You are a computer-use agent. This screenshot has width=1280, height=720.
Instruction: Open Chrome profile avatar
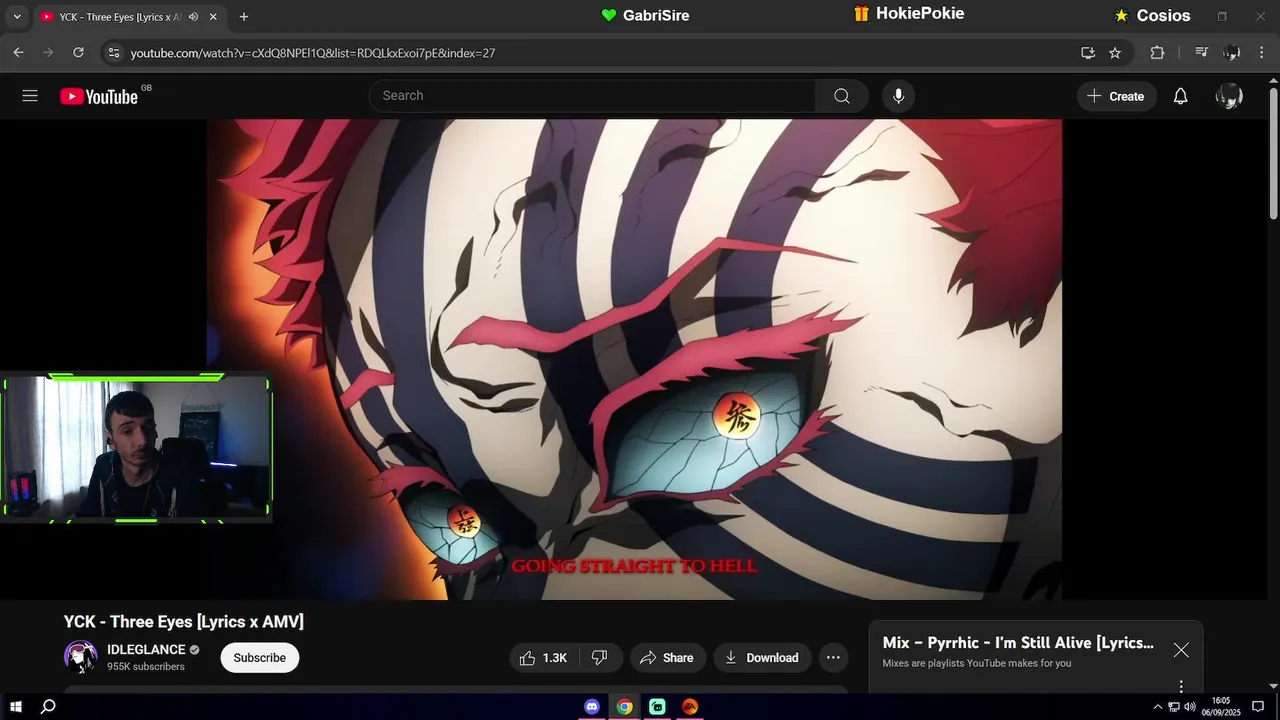coord(1232,53)
